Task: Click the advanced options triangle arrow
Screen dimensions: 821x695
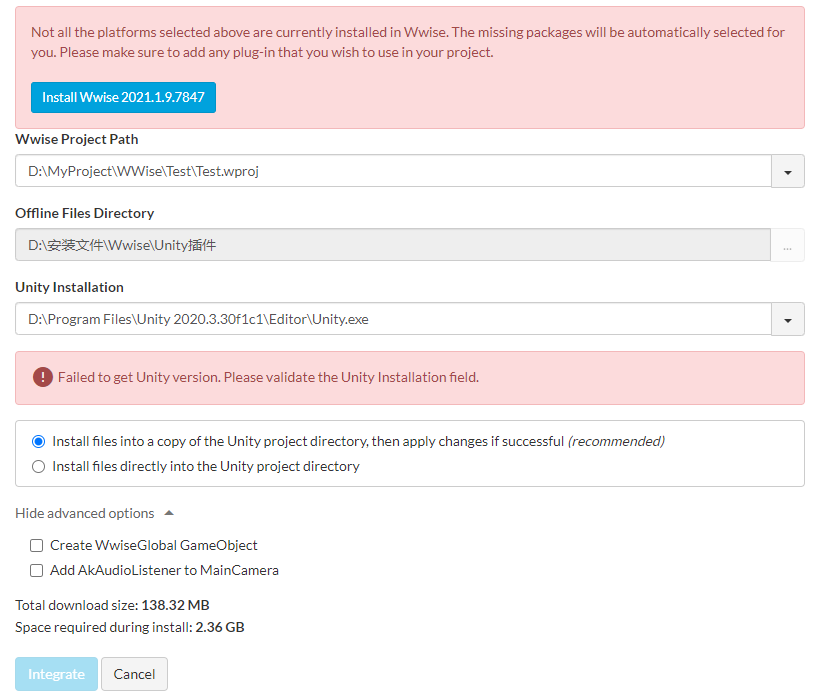Action: point(169,513)
